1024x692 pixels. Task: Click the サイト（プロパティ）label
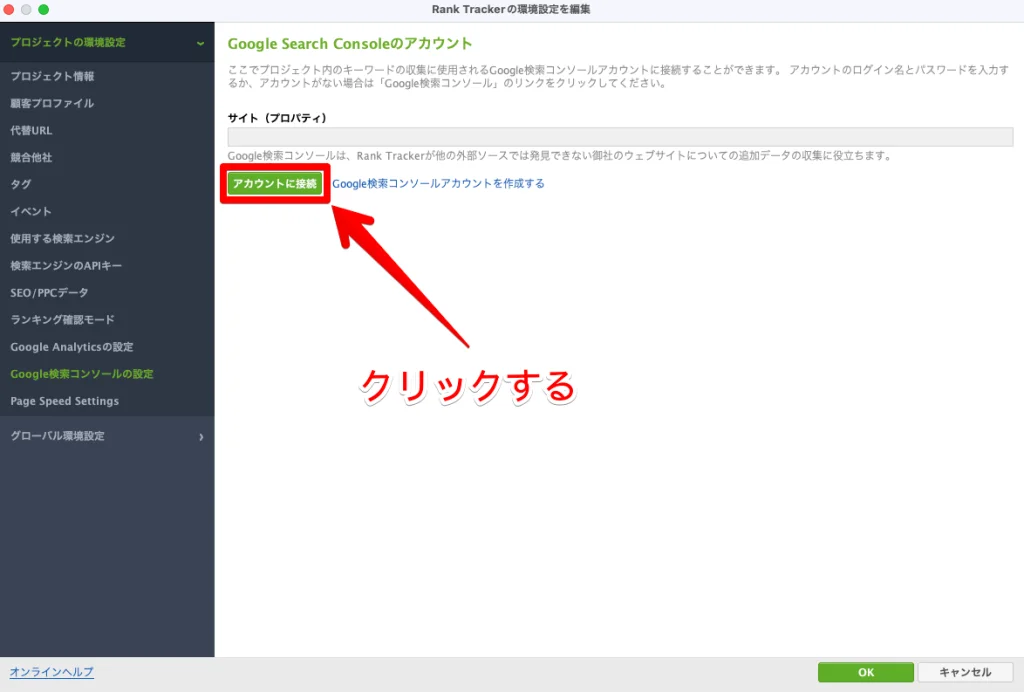click(277, 118)
